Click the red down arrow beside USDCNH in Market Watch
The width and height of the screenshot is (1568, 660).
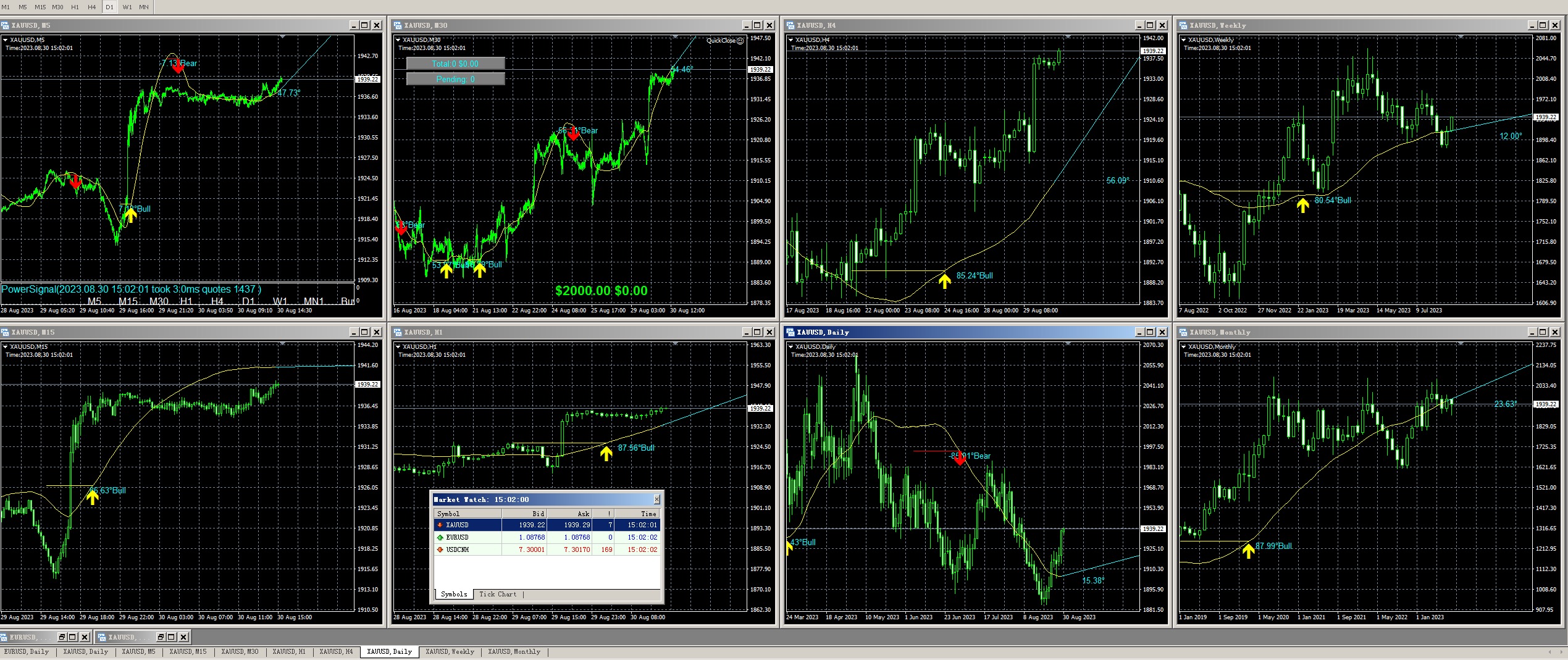440,549
